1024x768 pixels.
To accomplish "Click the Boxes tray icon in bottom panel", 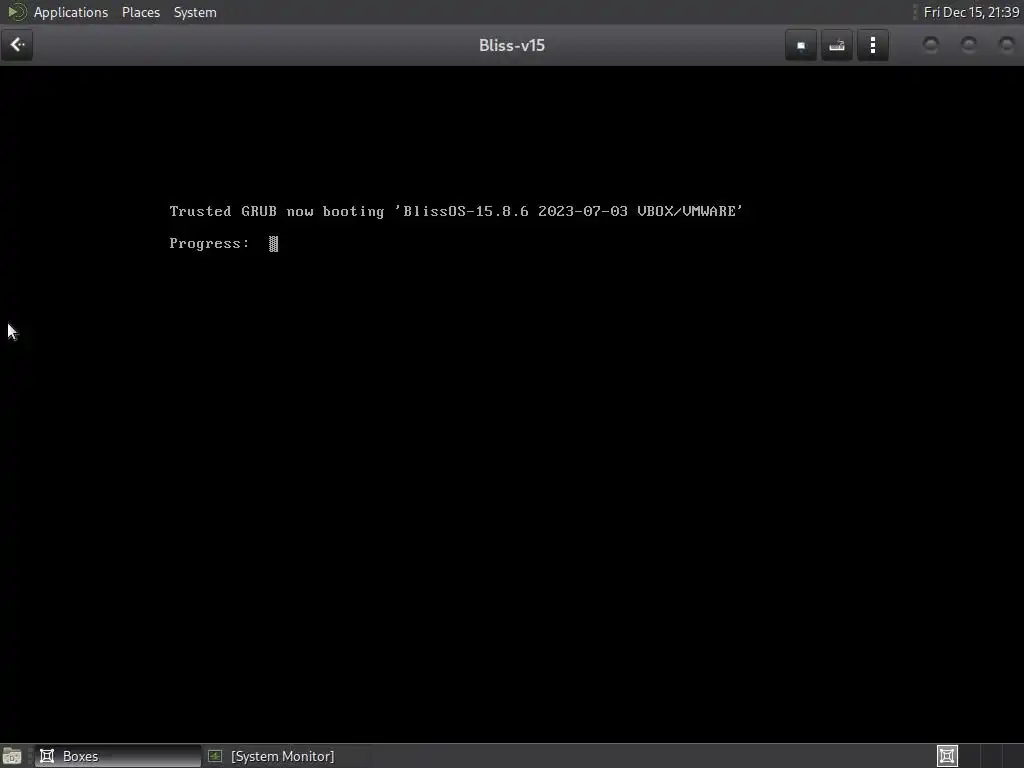I will pyautogui.click(x=947, y=756).
